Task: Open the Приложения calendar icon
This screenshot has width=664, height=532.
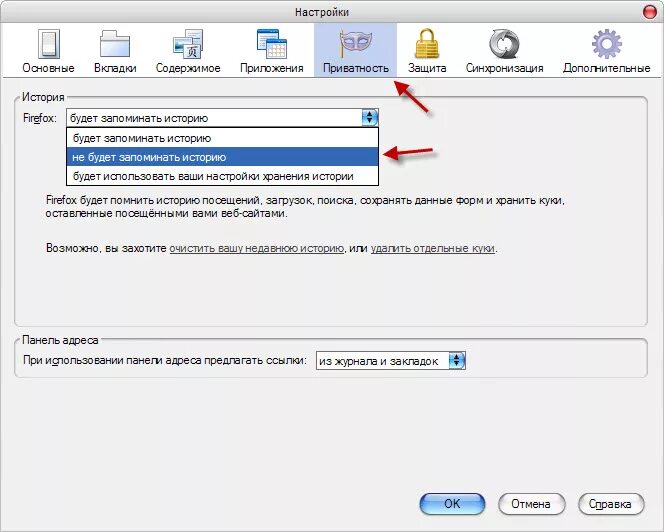Action: pyautogui.click(x=271, y=44)
